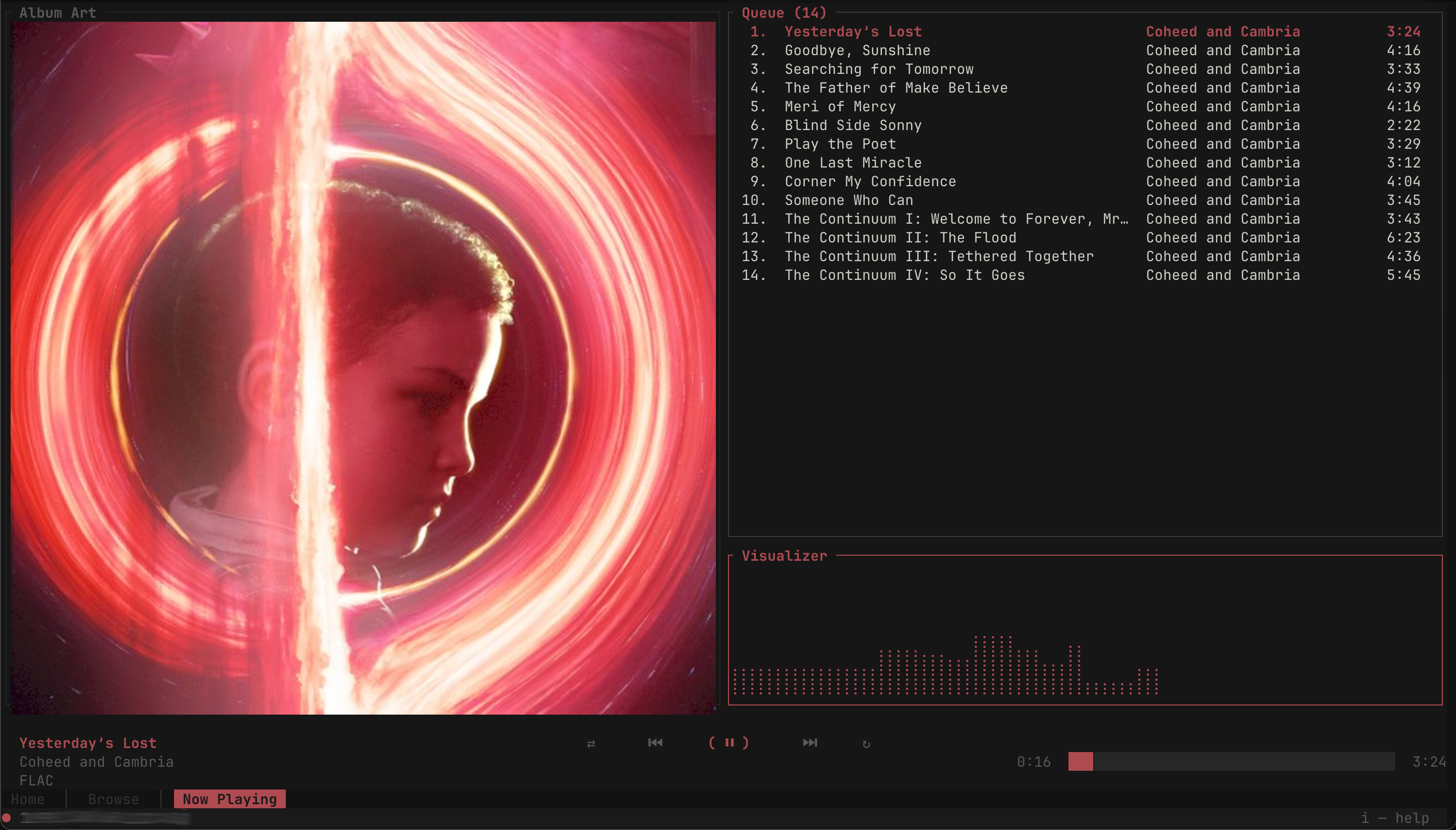Viewport: 1456px width, 830px height.
Task: Click the Queue (14) panel title
Action: point(784,13)
